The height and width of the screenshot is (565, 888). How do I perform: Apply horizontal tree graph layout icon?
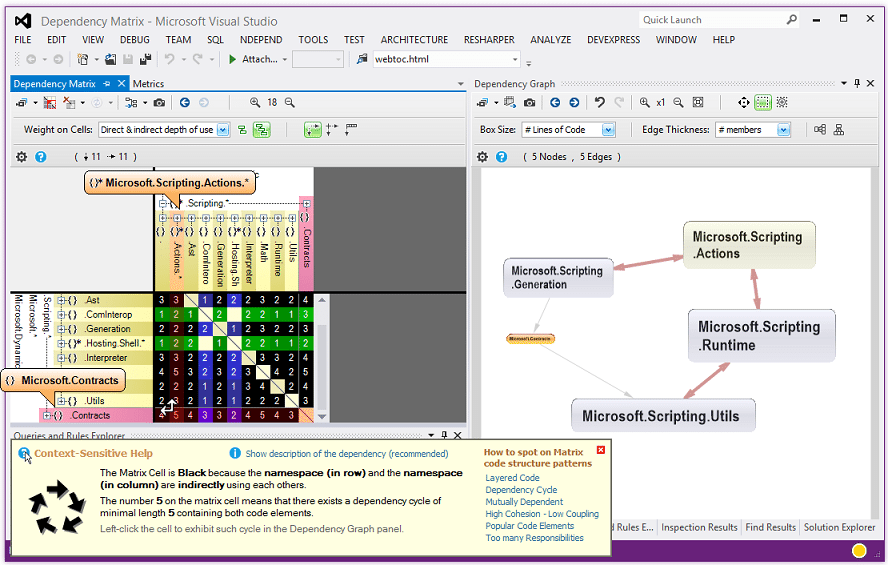tap(819, 130)
